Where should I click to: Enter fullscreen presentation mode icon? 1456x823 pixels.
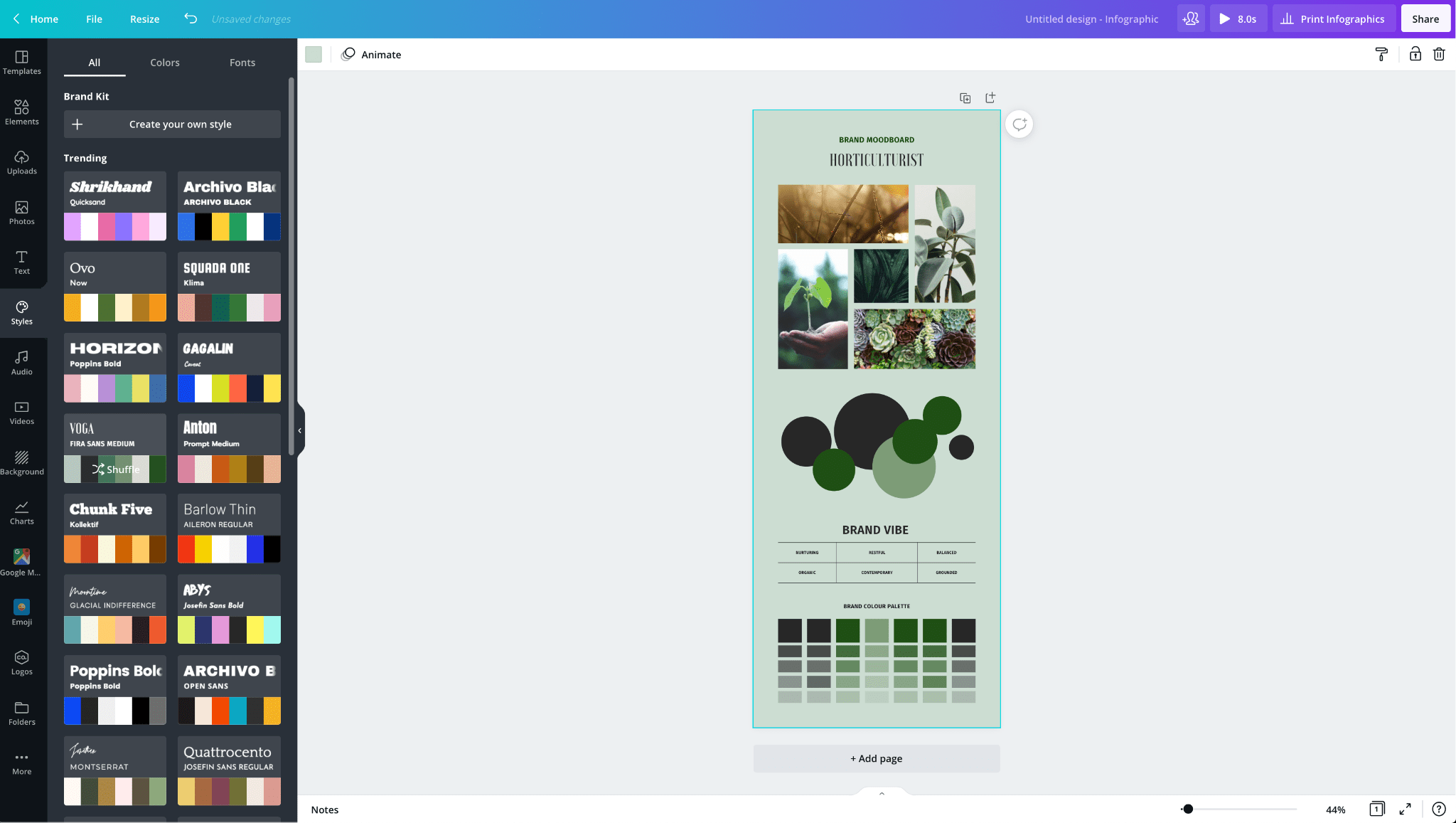[x=1405, y=809]
